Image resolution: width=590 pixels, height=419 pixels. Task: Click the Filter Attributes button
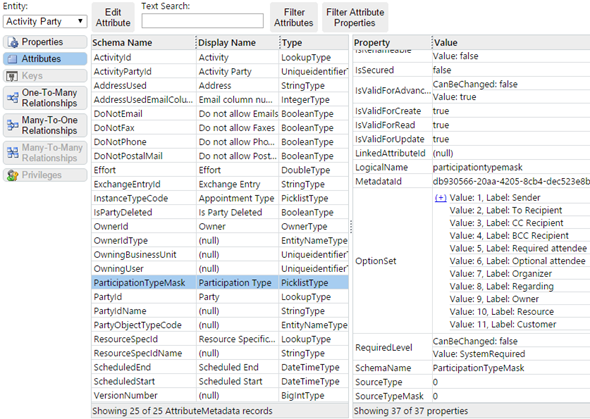point(293,17)
